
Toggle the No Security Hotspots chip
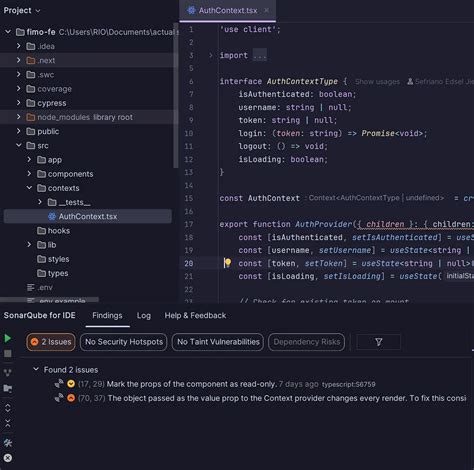[124, 342]
